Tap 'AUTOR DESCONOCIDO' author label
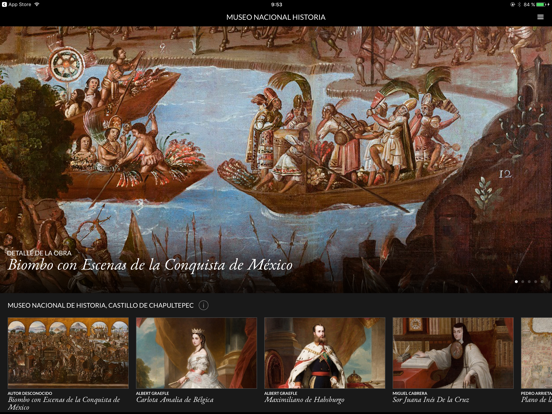This screenshot has width=552, height=414. 30,393
